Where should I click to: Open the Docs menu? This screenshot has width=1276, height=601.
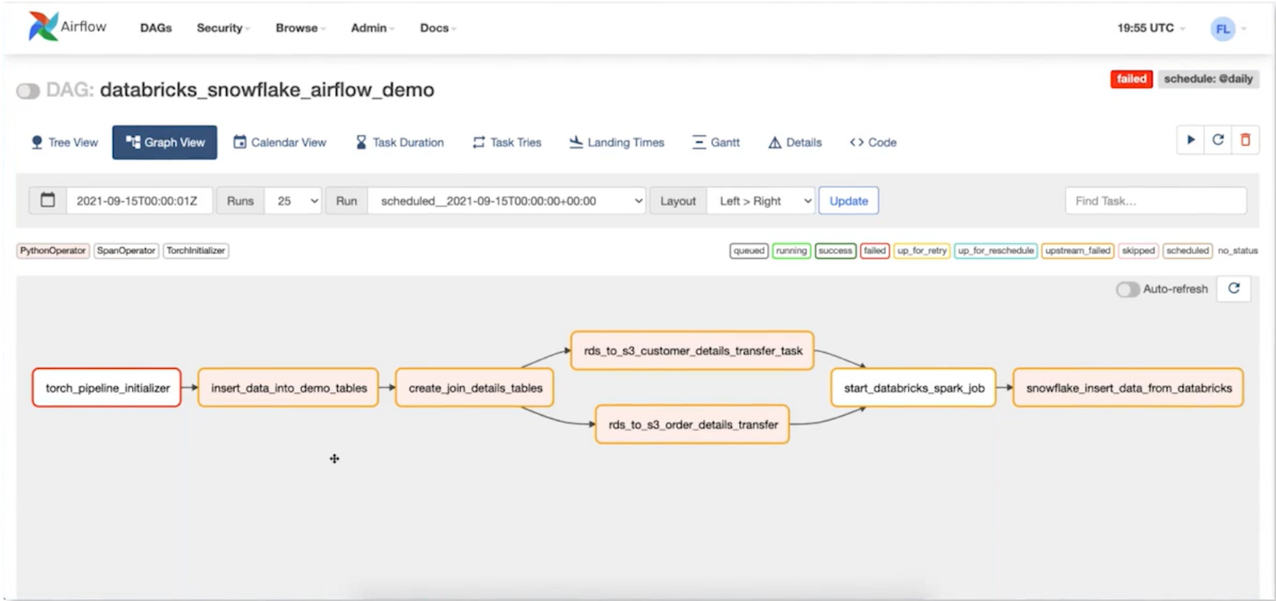coord(438,28)
